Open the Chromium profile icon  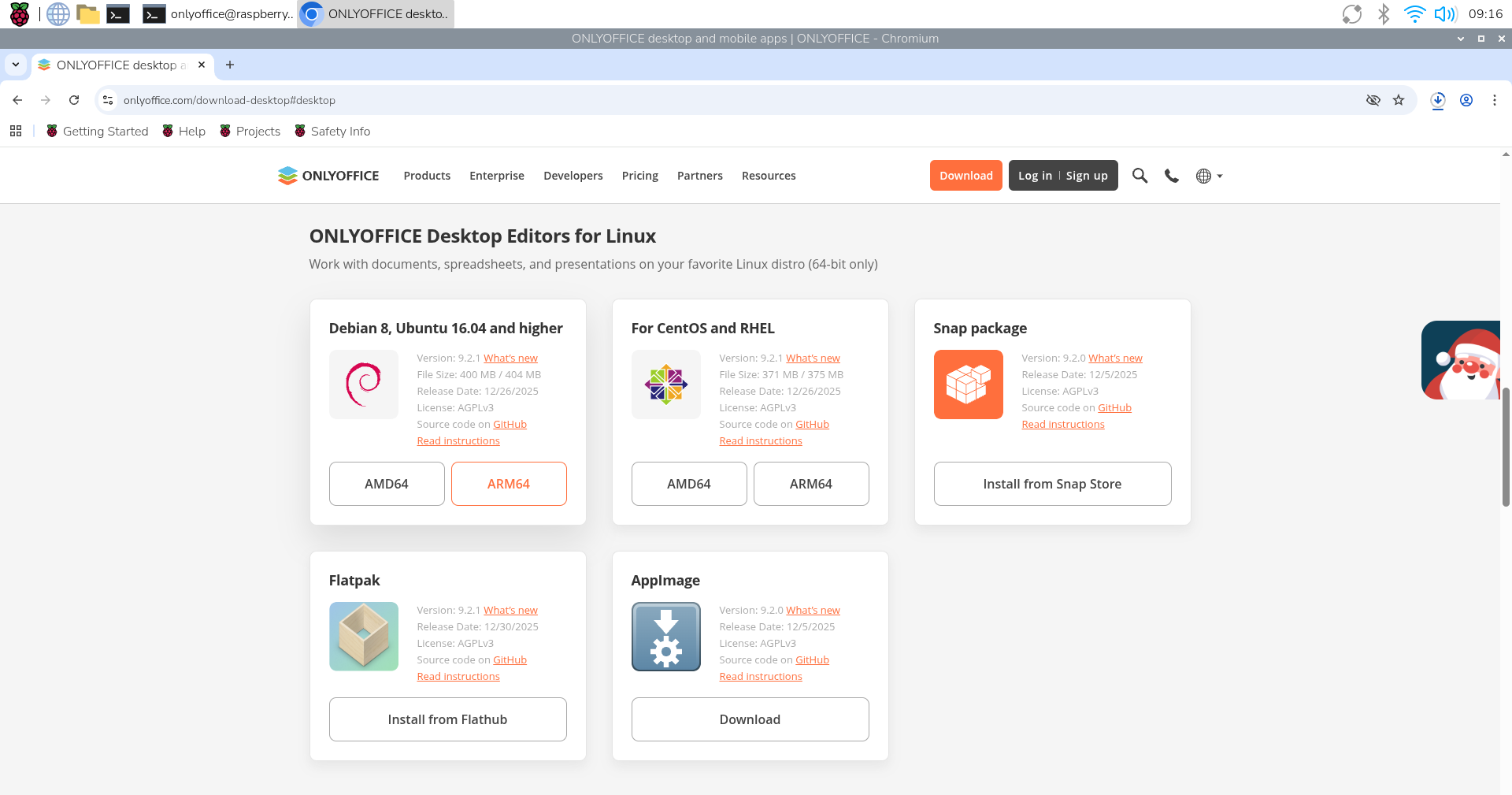point(1466,100)
